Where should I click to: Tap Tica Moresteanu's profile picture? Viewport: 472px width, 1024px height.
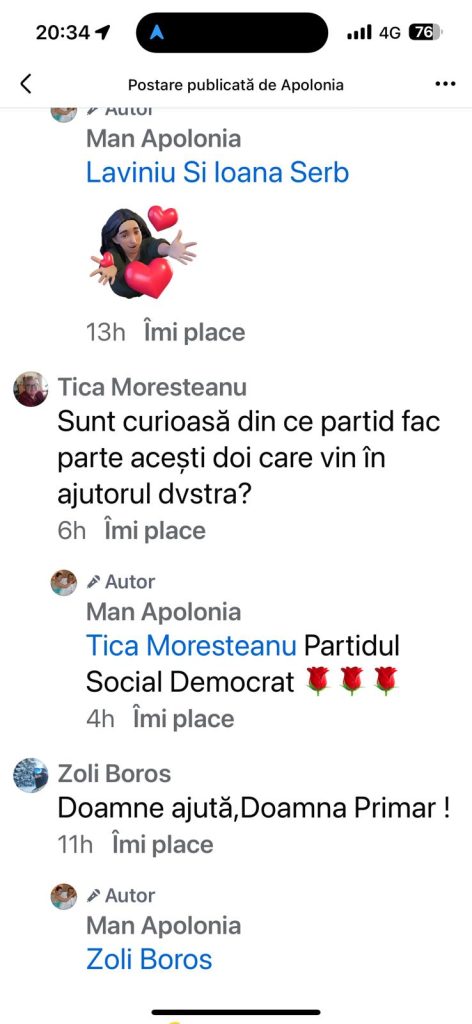31,389
